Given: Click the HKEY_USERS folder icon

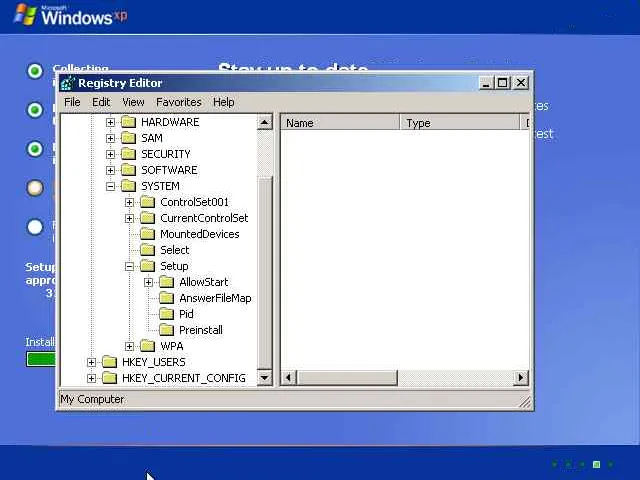Looking at the screenshot, I should pos(109,362).
